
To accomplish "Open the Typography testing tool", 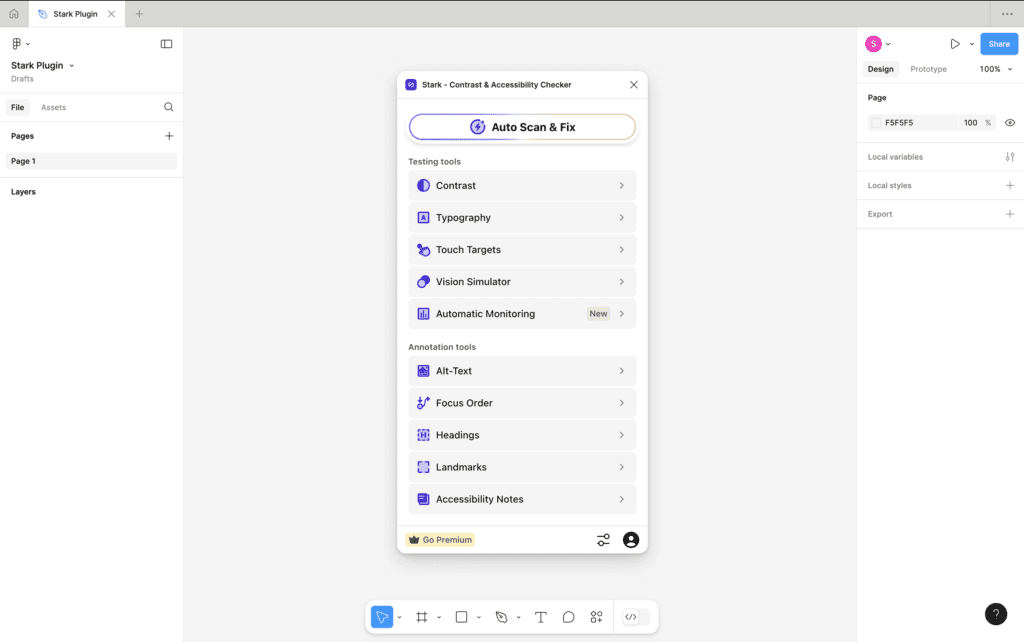I will [x=522, y=217].
